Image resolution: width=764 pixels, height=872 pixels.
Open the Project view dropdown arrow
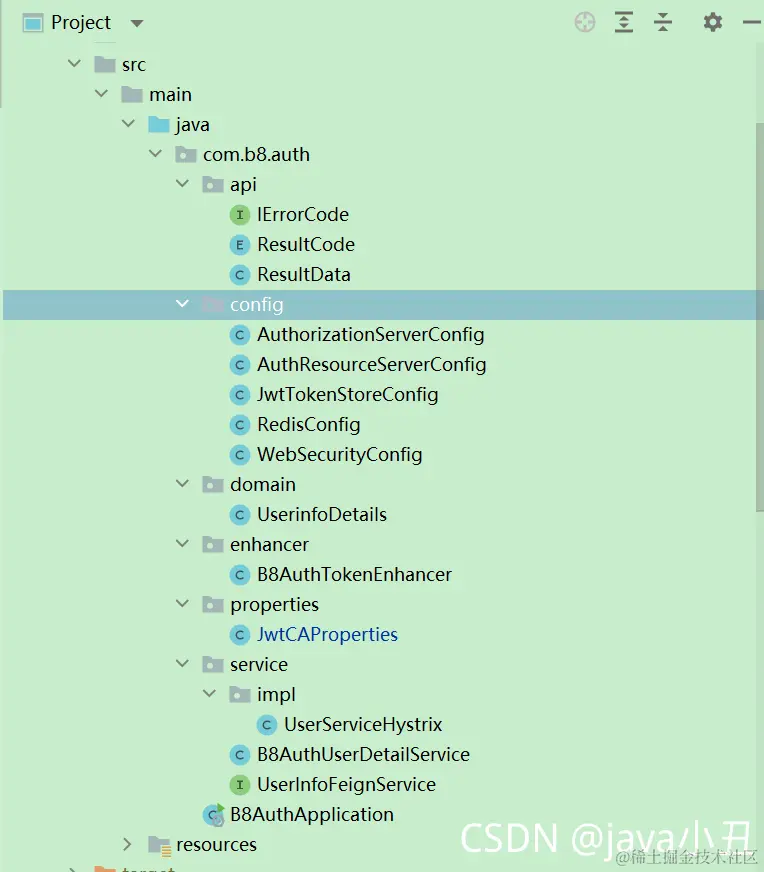(x=137, y=23)
